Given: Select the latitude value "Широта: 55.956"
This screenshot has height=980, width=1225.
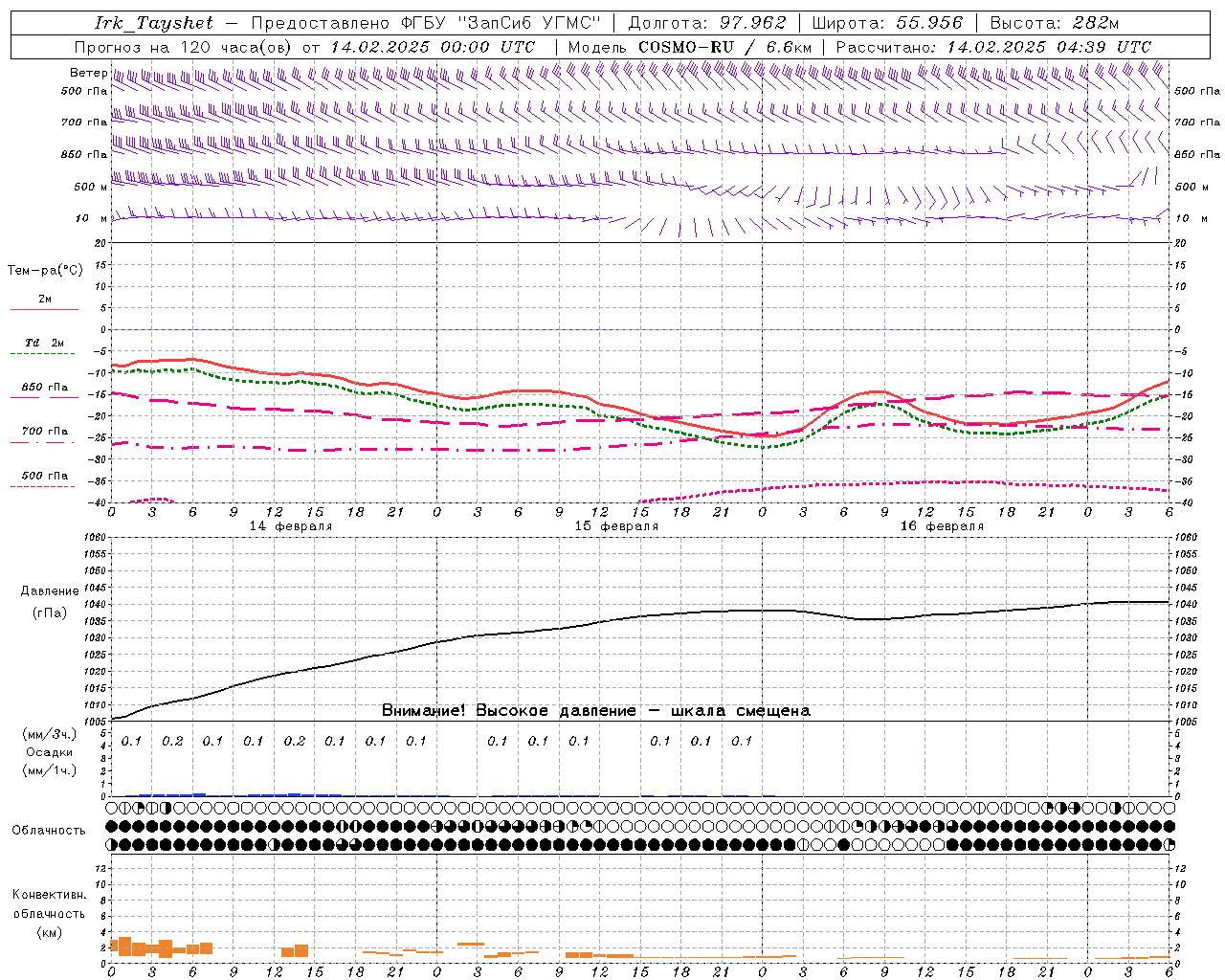Looking at the screenshot, I should [x=887, y=23].
